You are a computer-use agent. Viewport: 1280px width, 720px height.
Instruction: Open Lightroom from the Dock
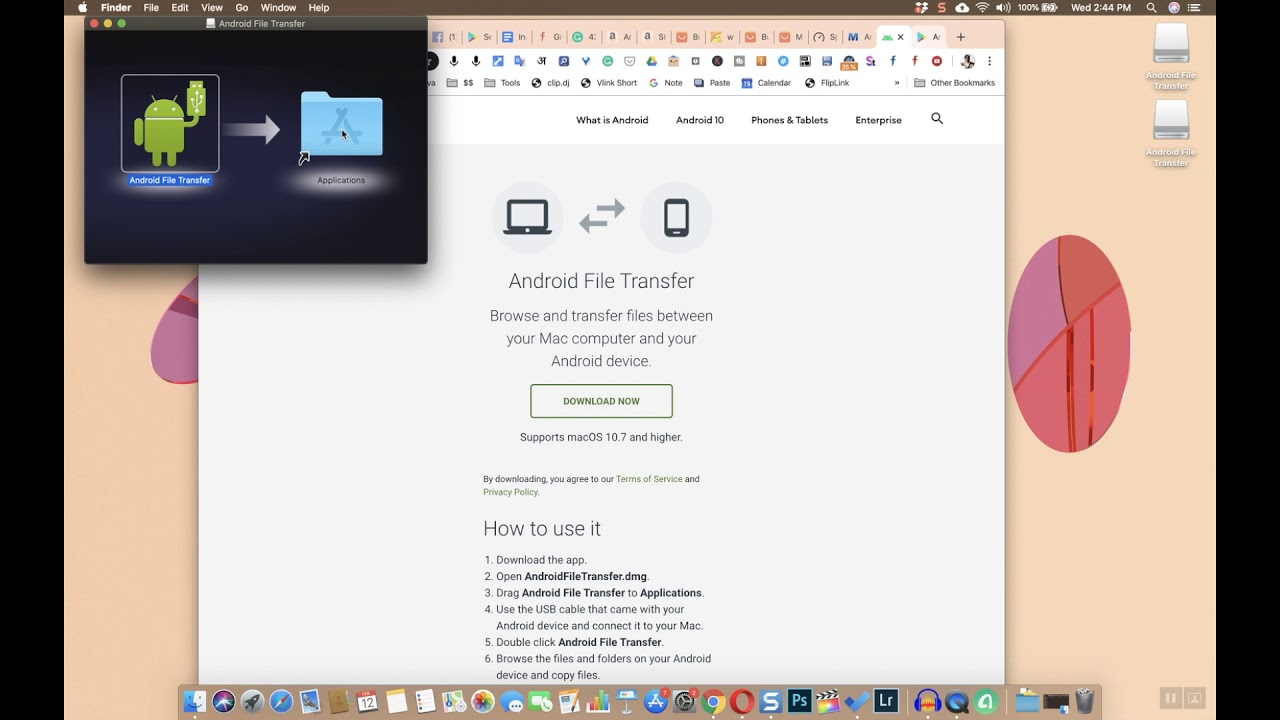click(x=887, y=701)
